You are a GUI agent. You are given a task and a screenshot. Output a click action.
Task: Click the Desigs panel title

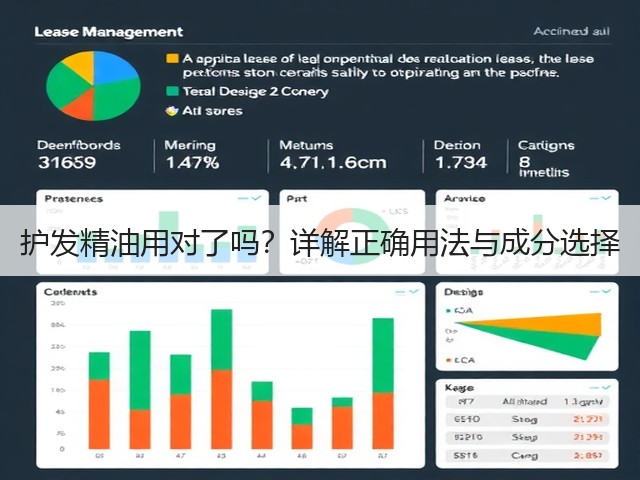463,292
